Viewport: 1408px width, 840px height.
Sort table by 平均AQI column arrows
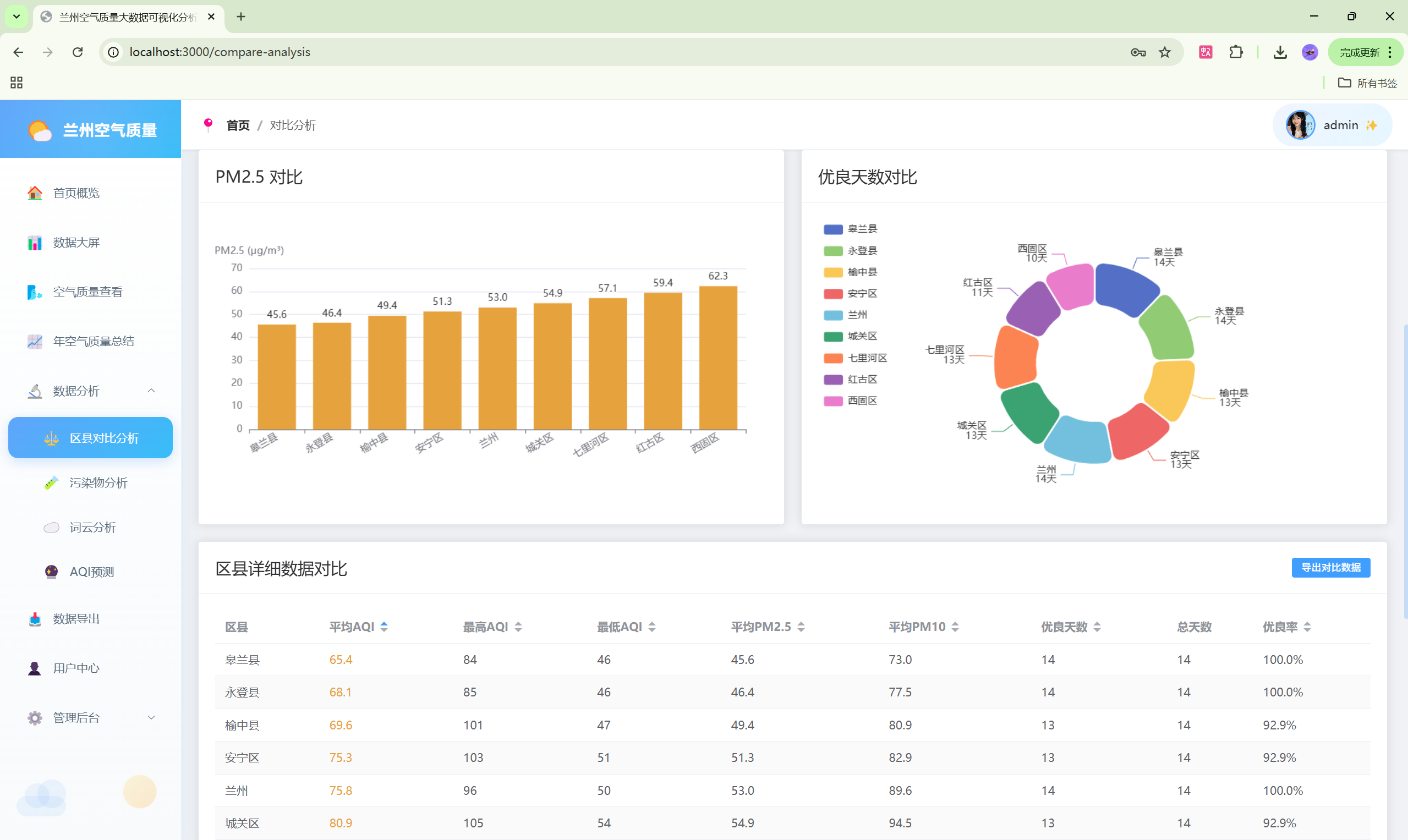[384, 627]
